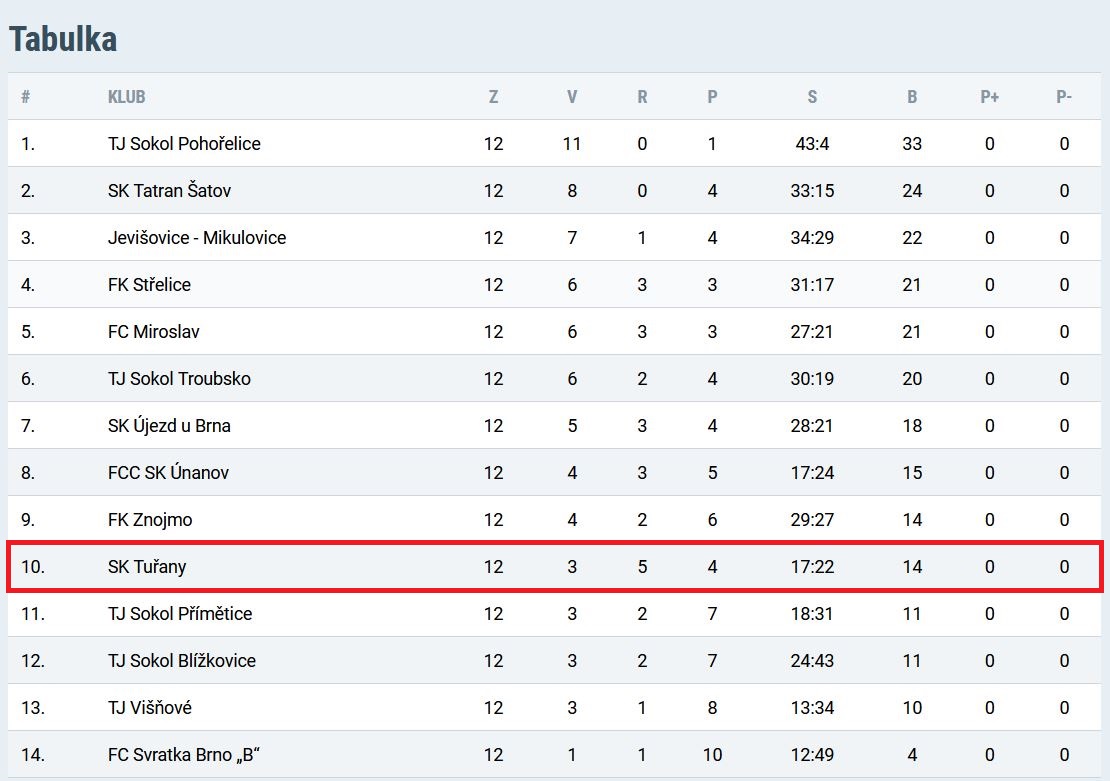
Task: Select TJ Sokol Troubsko team
Action: [x=179, y=379]
